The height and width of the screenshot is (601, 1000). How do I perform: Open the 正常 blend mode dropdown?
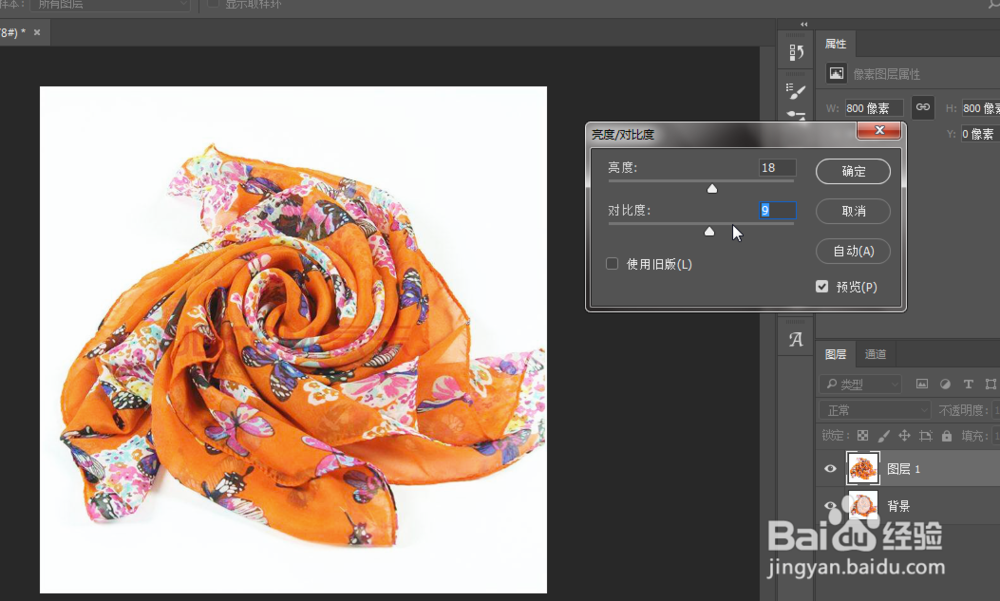tap(874, 410)
